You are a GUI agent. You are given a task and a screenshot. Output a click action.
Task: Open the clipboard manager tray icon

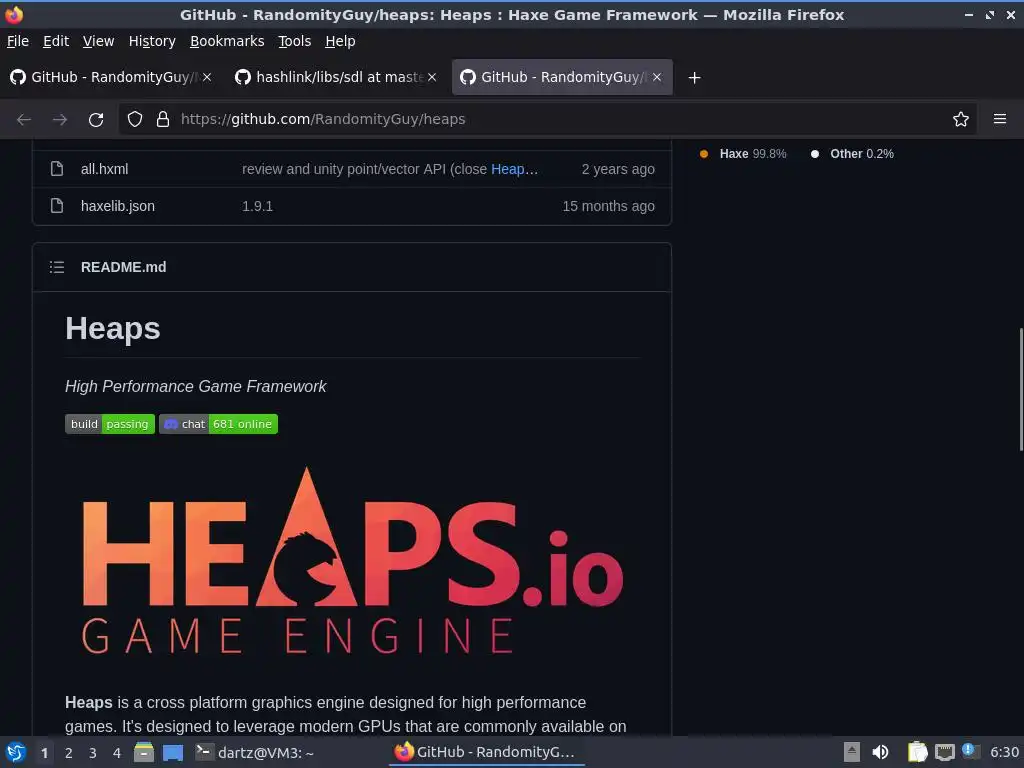click(x=917, y=752)
